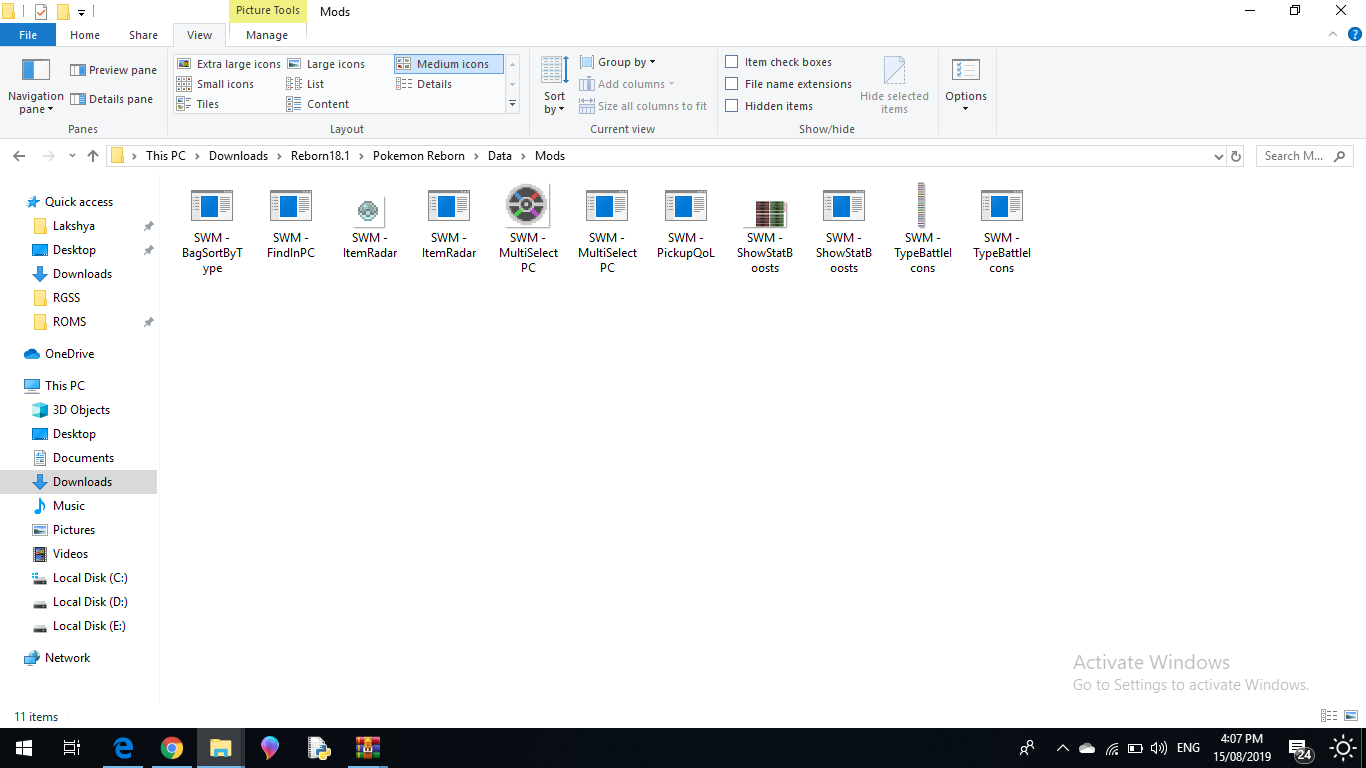Choose Details layout

(x=425, y=84)
